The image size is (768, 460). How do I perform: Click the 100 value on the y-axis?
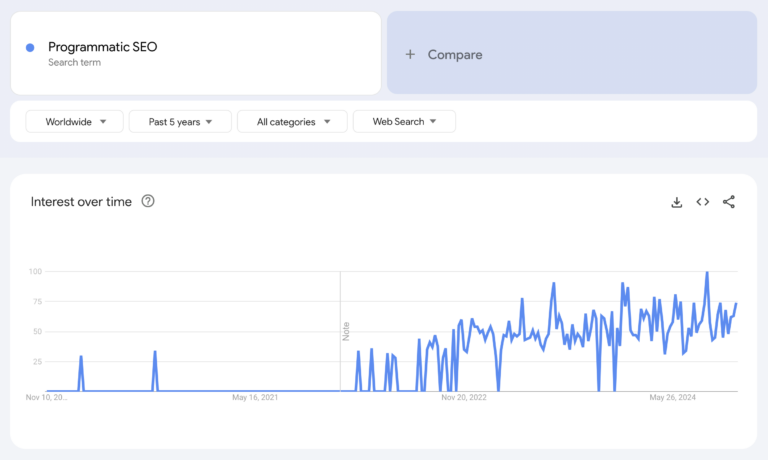[35, 271]
